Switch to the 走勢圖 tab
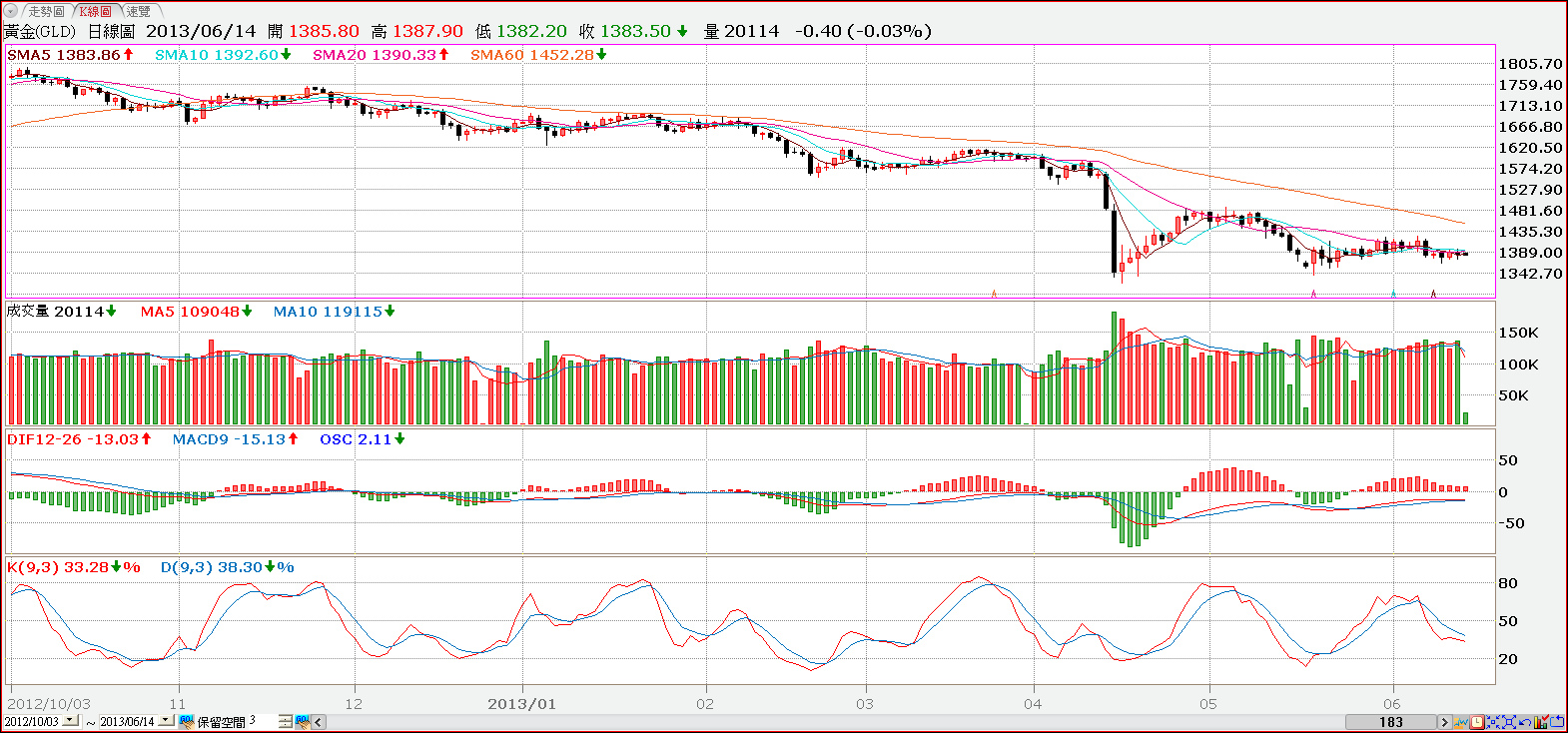This screenshot has height=733, width=1568. [x=46, y=11]
